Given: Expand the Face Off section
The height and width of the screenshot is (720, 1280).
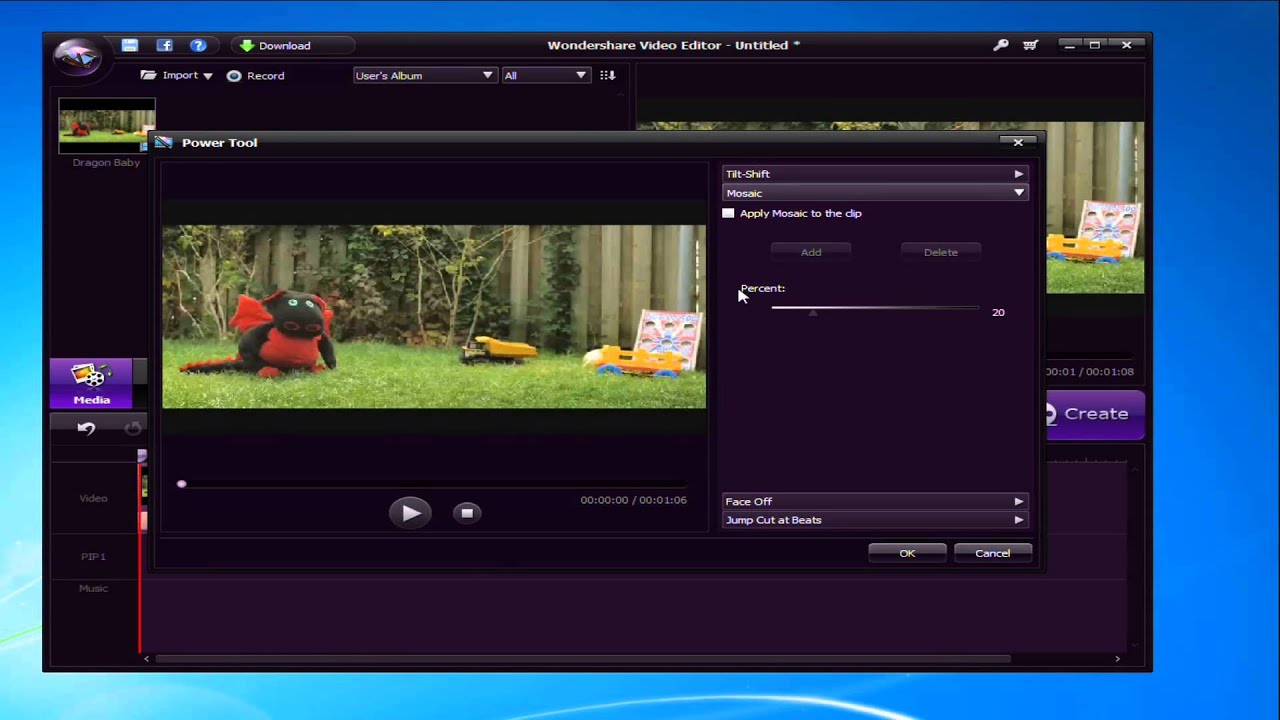Looking at the screenshot, I should click(875, 501).
